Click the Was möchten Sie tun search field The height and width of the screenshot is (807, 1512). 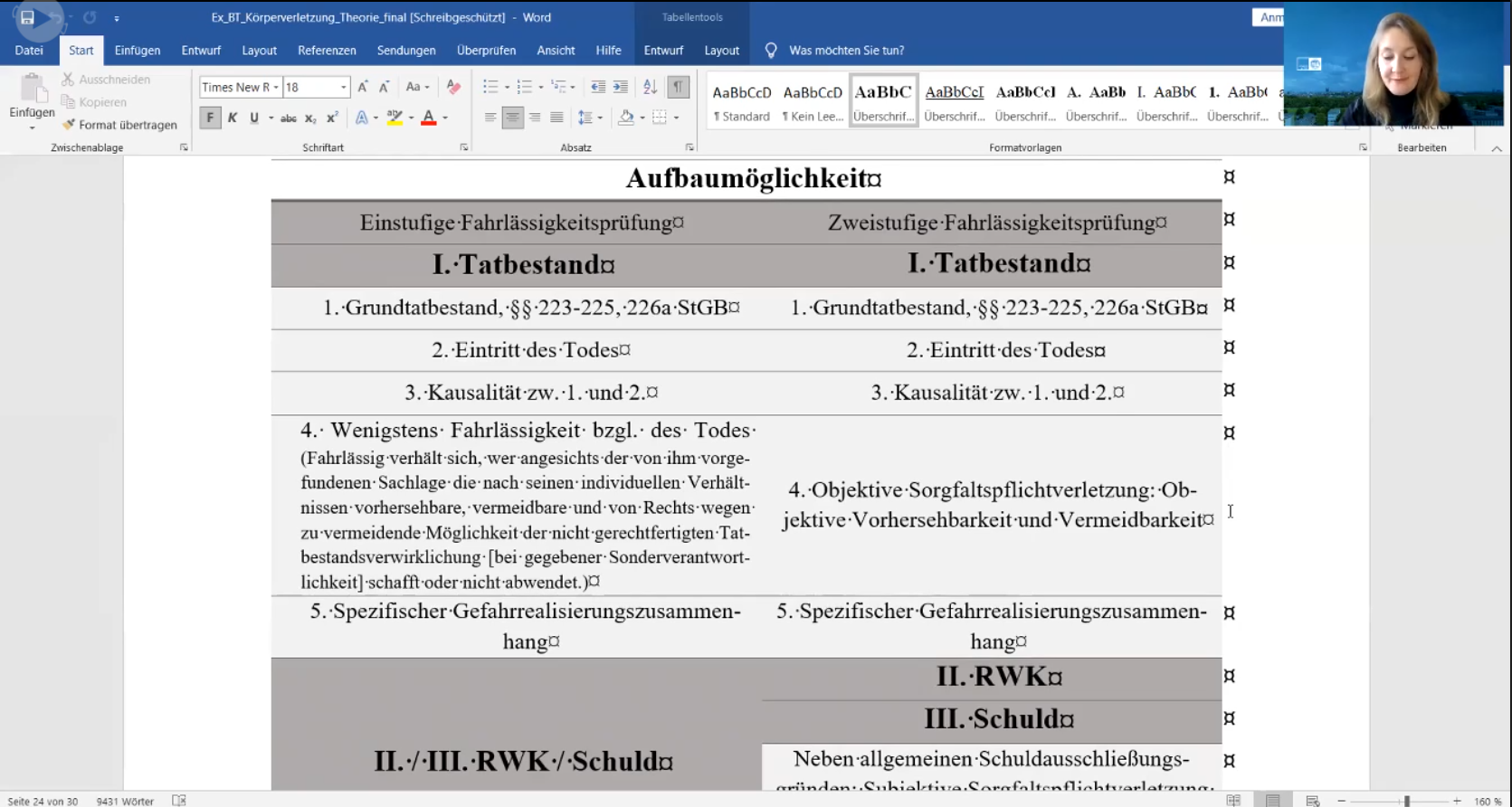click(846, 51)
